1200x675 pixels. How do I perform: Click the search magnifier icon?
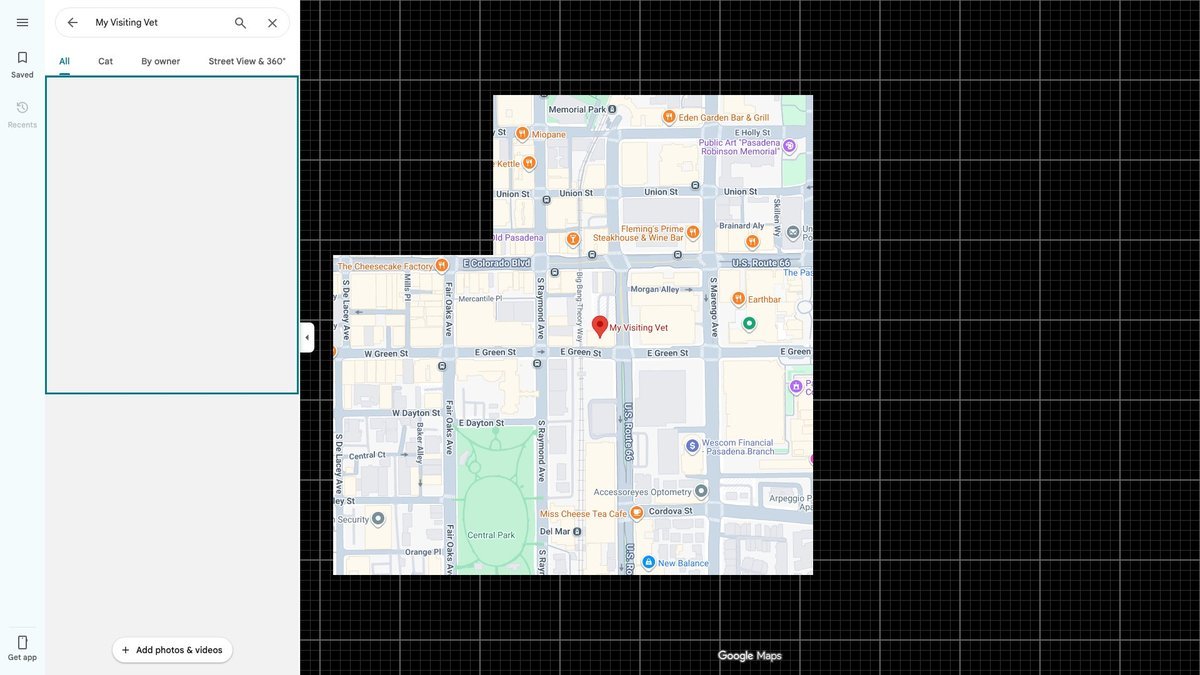[240, 22]
